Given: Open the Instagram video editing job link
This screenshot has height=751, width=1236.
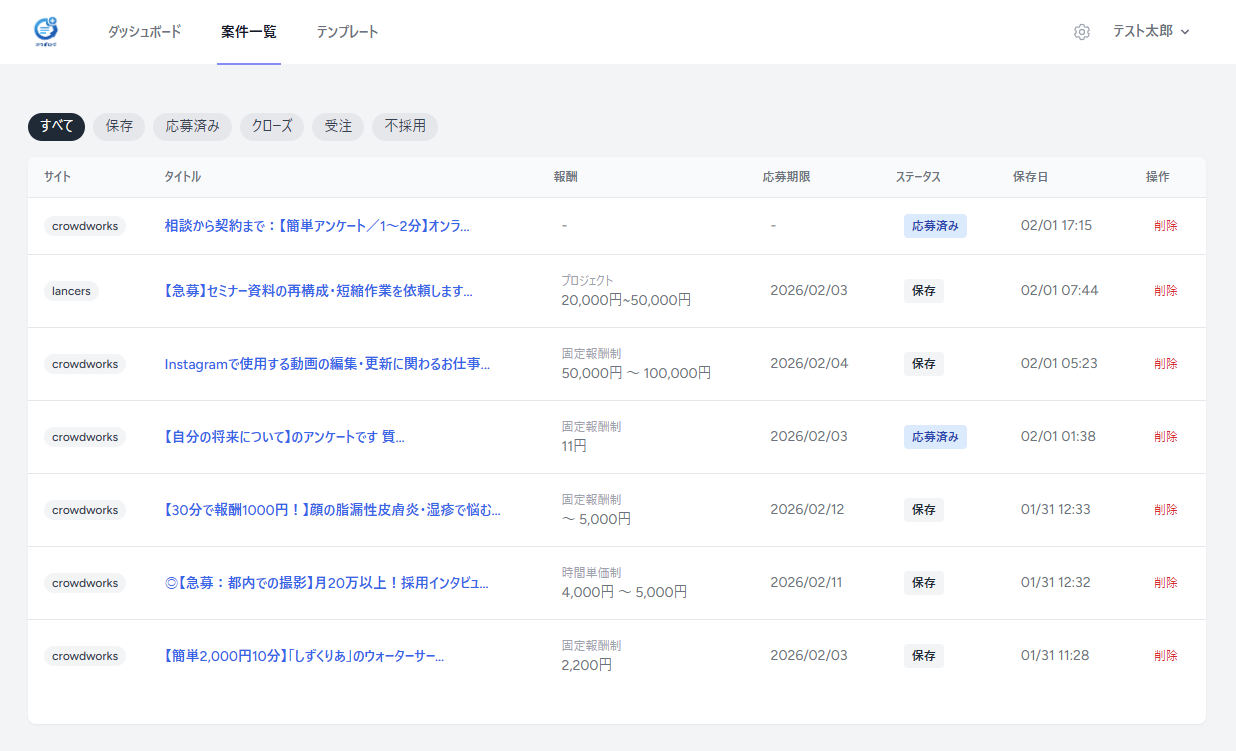Looking at the screenshot, I should (x=330, y=364).
